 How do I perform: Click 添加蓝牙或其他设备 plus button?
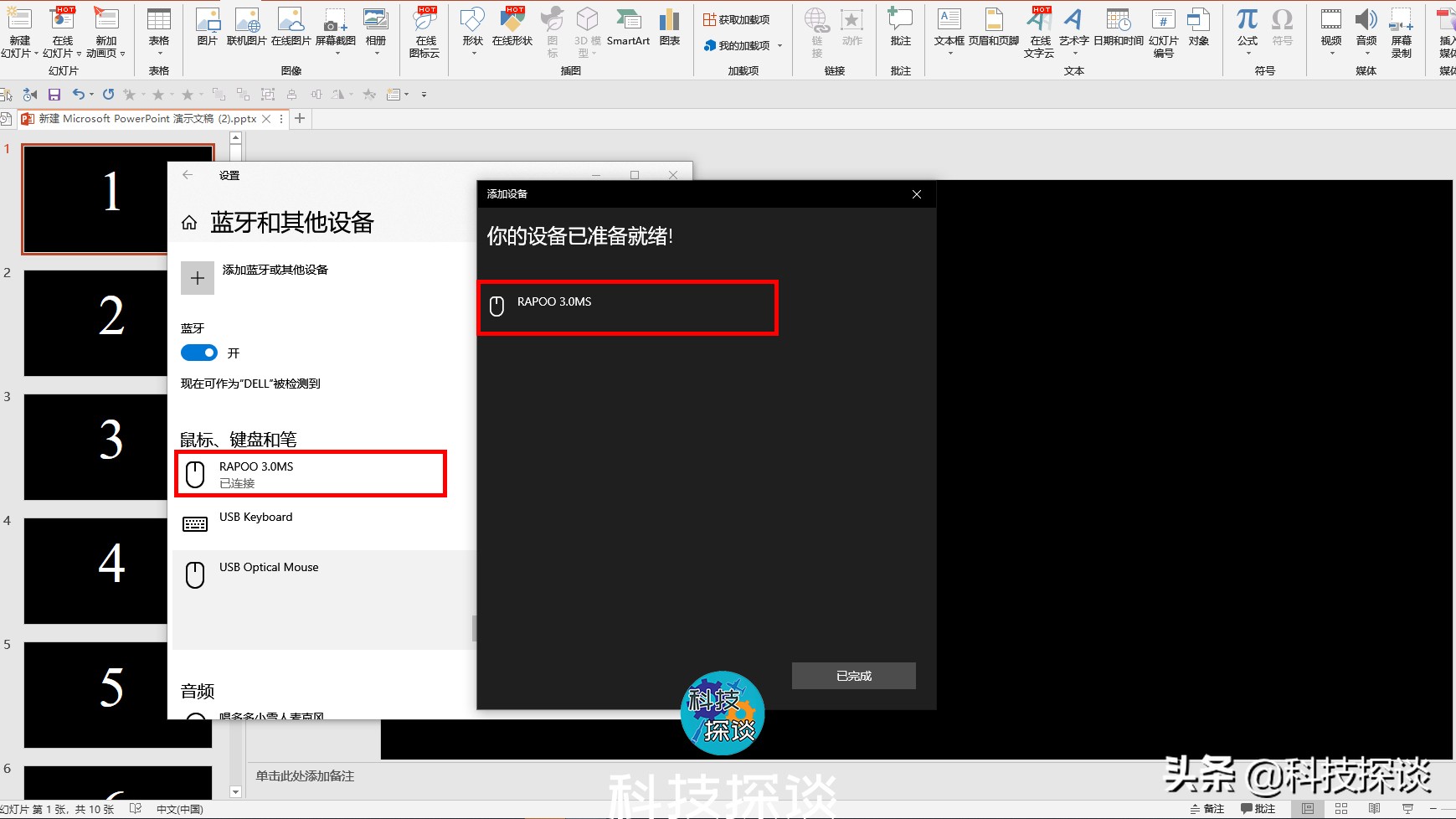198,278
